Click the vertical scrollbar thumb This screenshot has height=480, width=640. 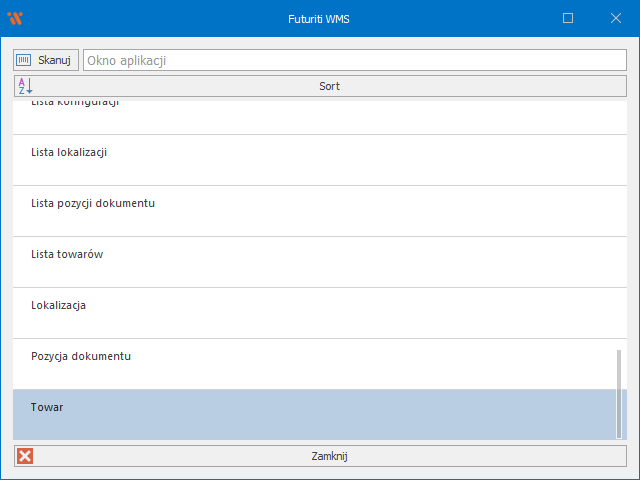tap(619, 394)
